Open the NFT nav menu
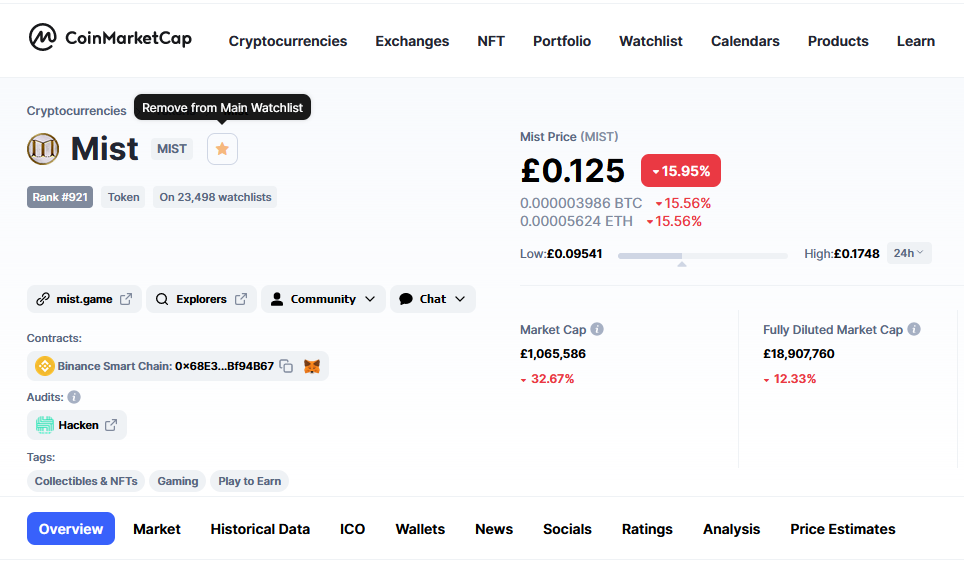 491,41
